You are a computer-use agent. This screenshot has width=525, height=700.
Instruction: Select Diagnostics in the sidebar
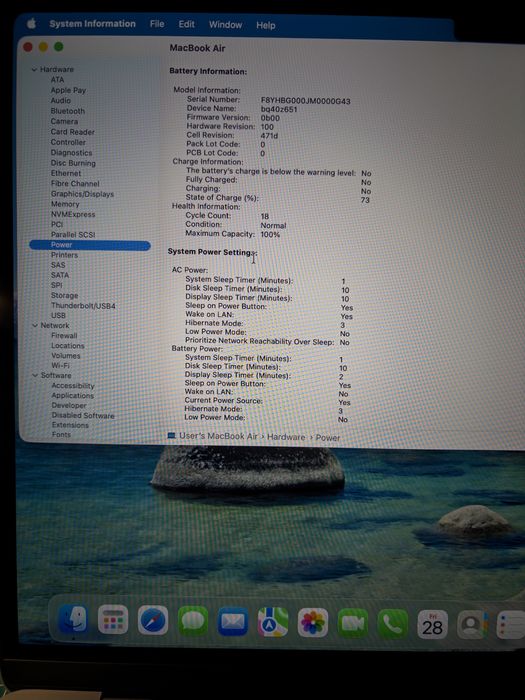pyautogui.click(x=71, y=153)
